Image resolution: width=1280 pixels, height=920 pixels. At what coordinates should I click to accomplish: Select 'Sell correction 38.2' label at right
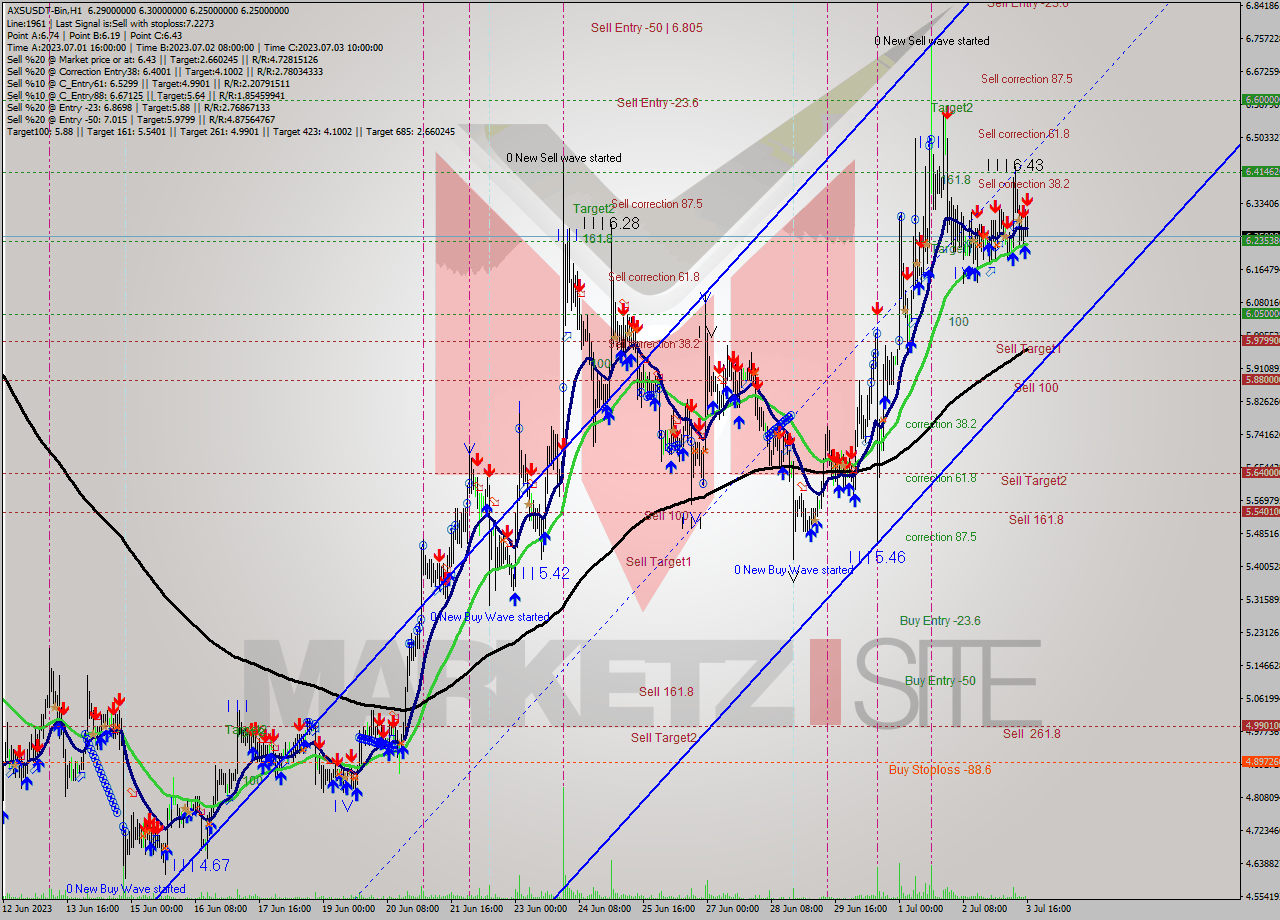(1024, 184)
